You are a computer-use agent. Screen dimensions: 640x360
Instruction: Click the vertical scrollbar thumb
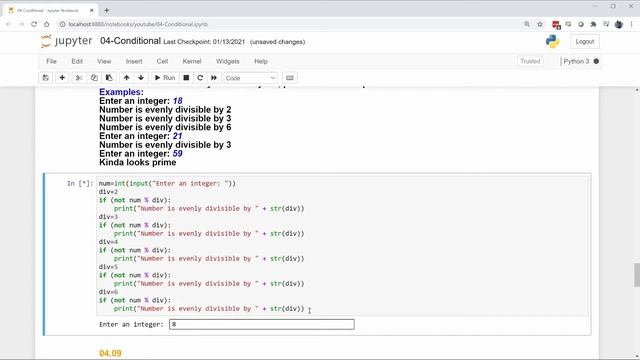(637, 275)
